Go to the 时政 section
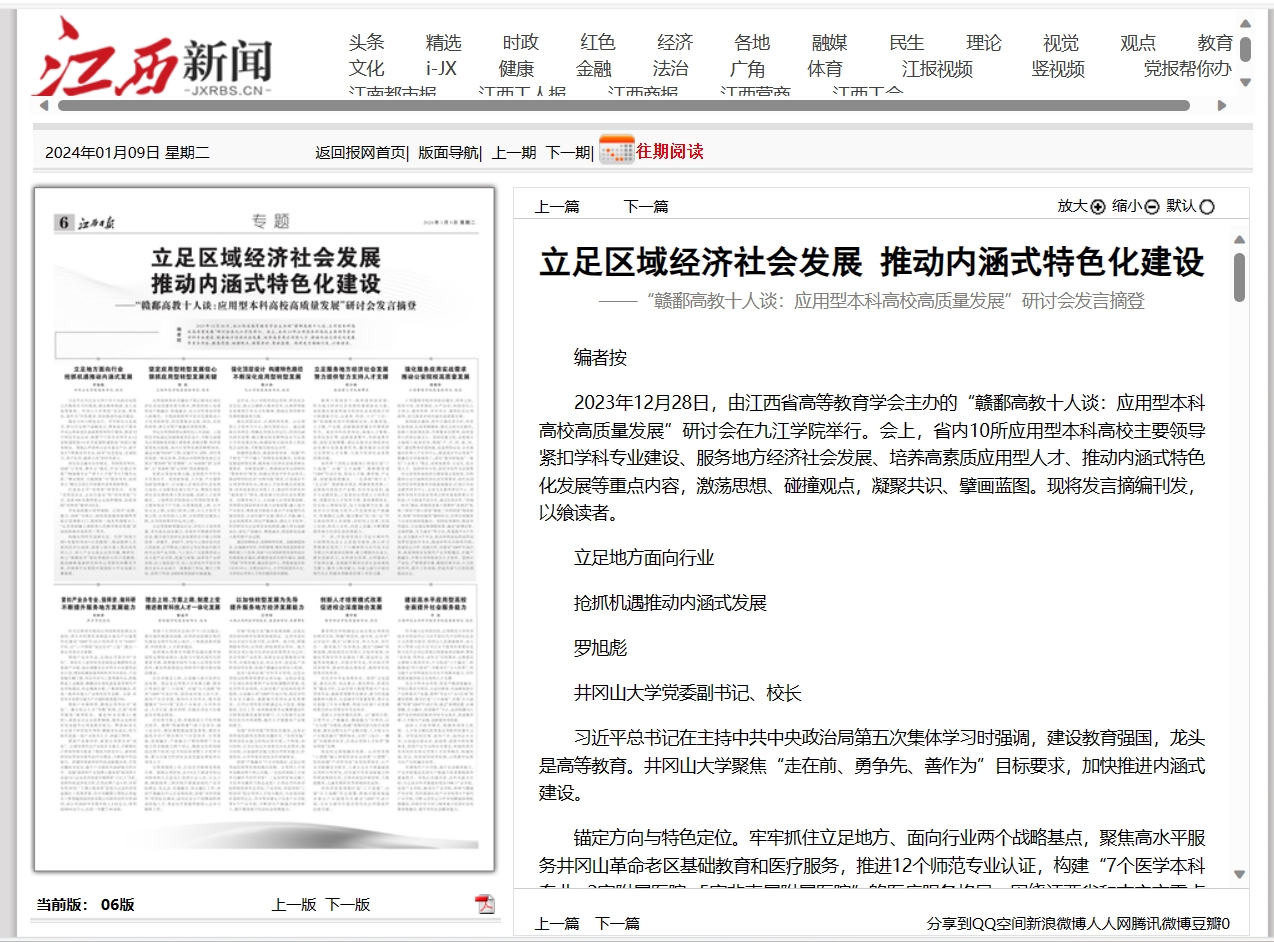 pos(521,43)
